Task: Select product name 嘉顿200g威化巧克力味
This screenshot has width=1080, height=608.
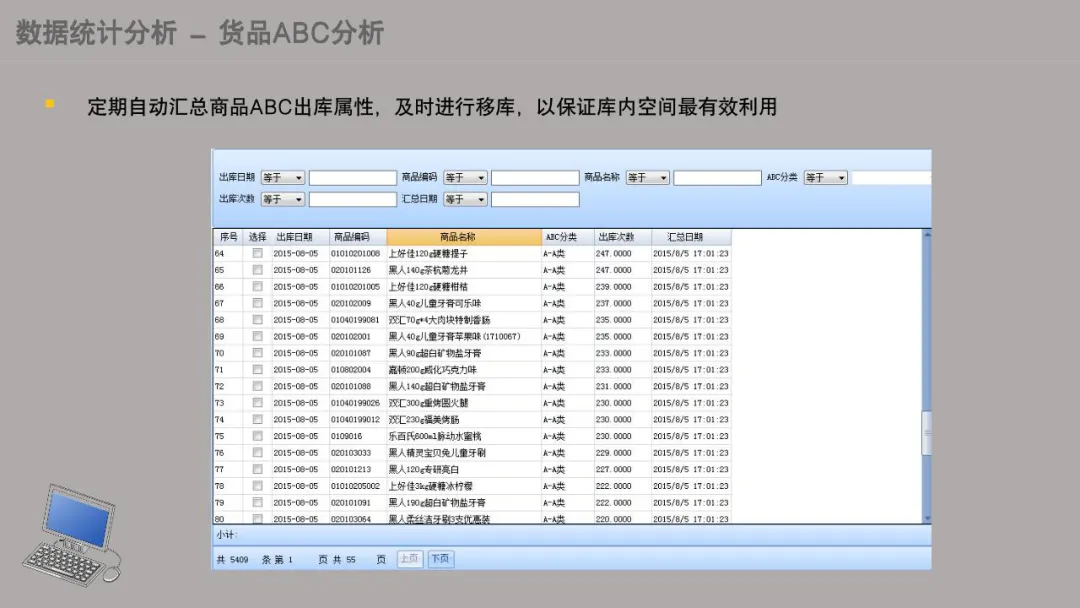Action: [x=433, y=370]
